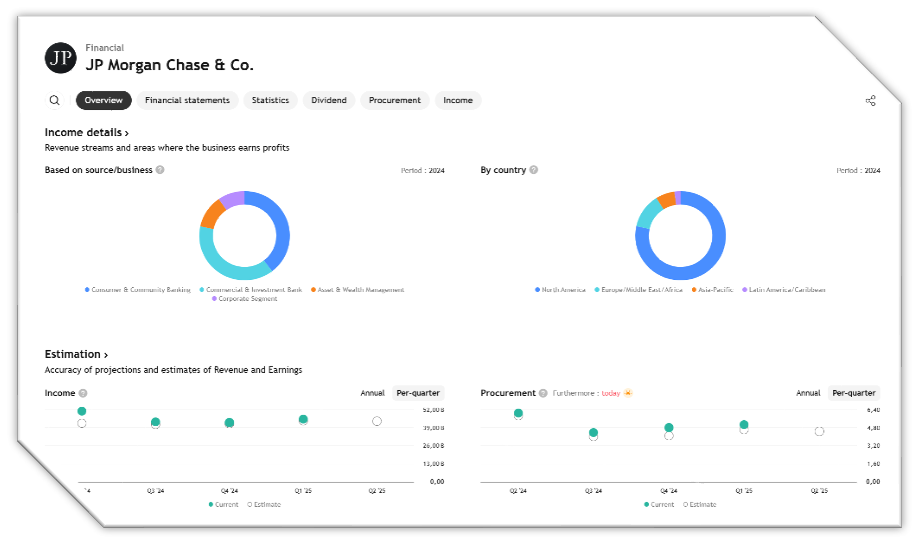The image size is (918, 544).
Task: Click Procurement current point for Q3 '24
Action: point(593,433)
